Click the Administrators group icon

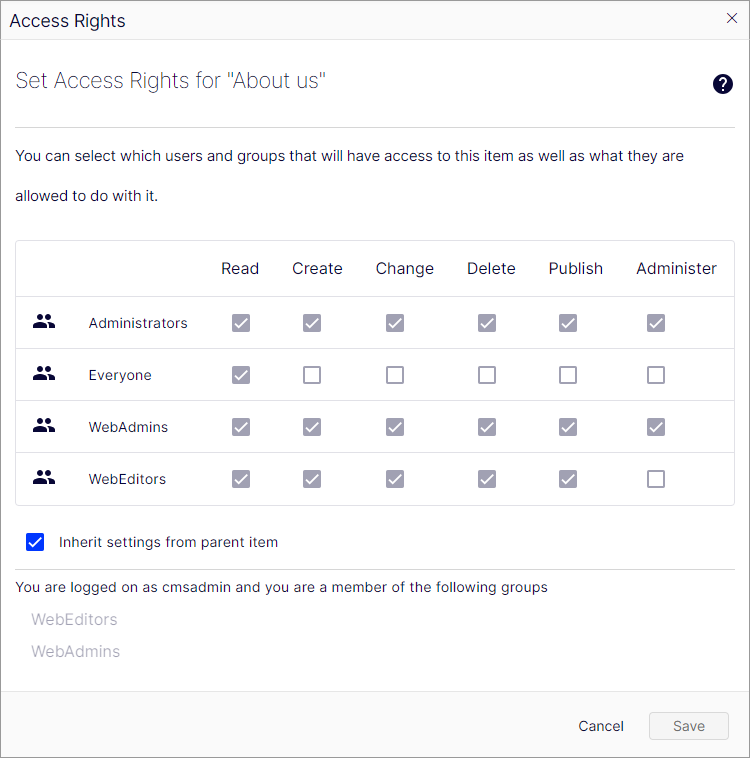(44, 321)
